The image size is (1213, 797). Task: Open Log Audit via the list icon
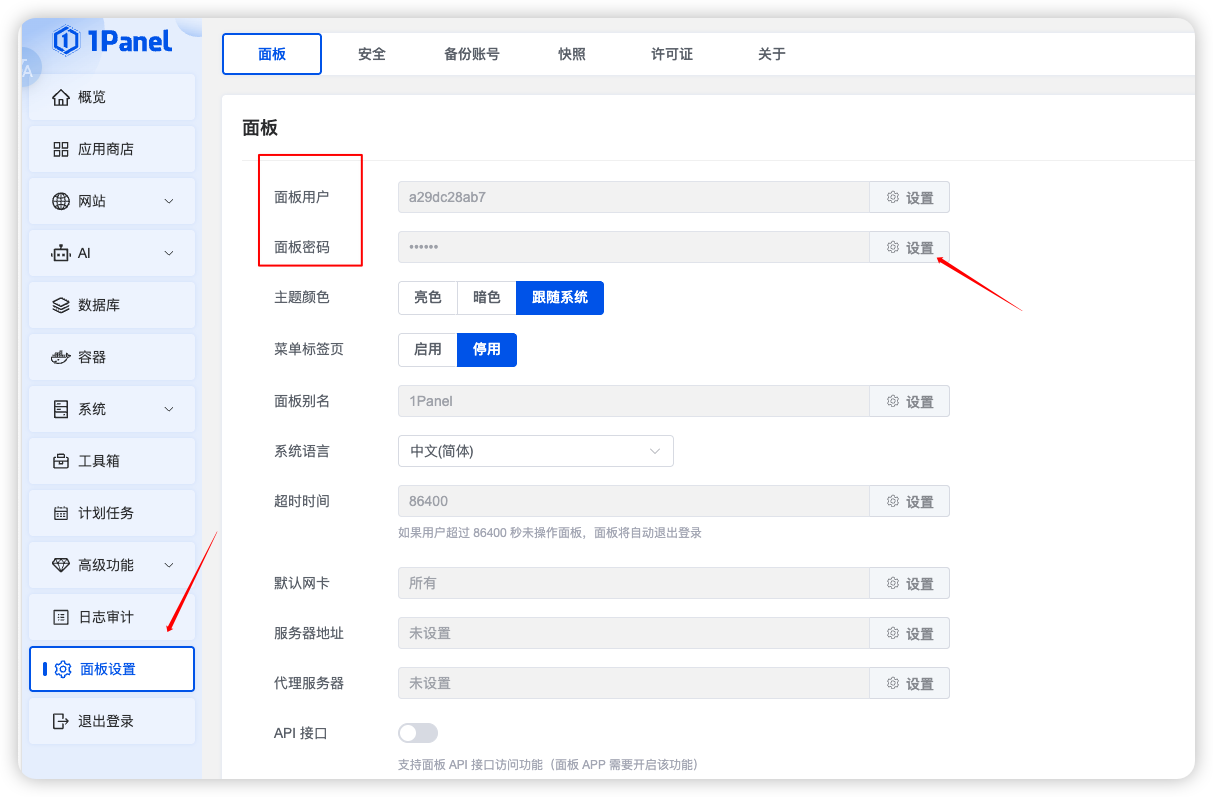click(62, 617)
